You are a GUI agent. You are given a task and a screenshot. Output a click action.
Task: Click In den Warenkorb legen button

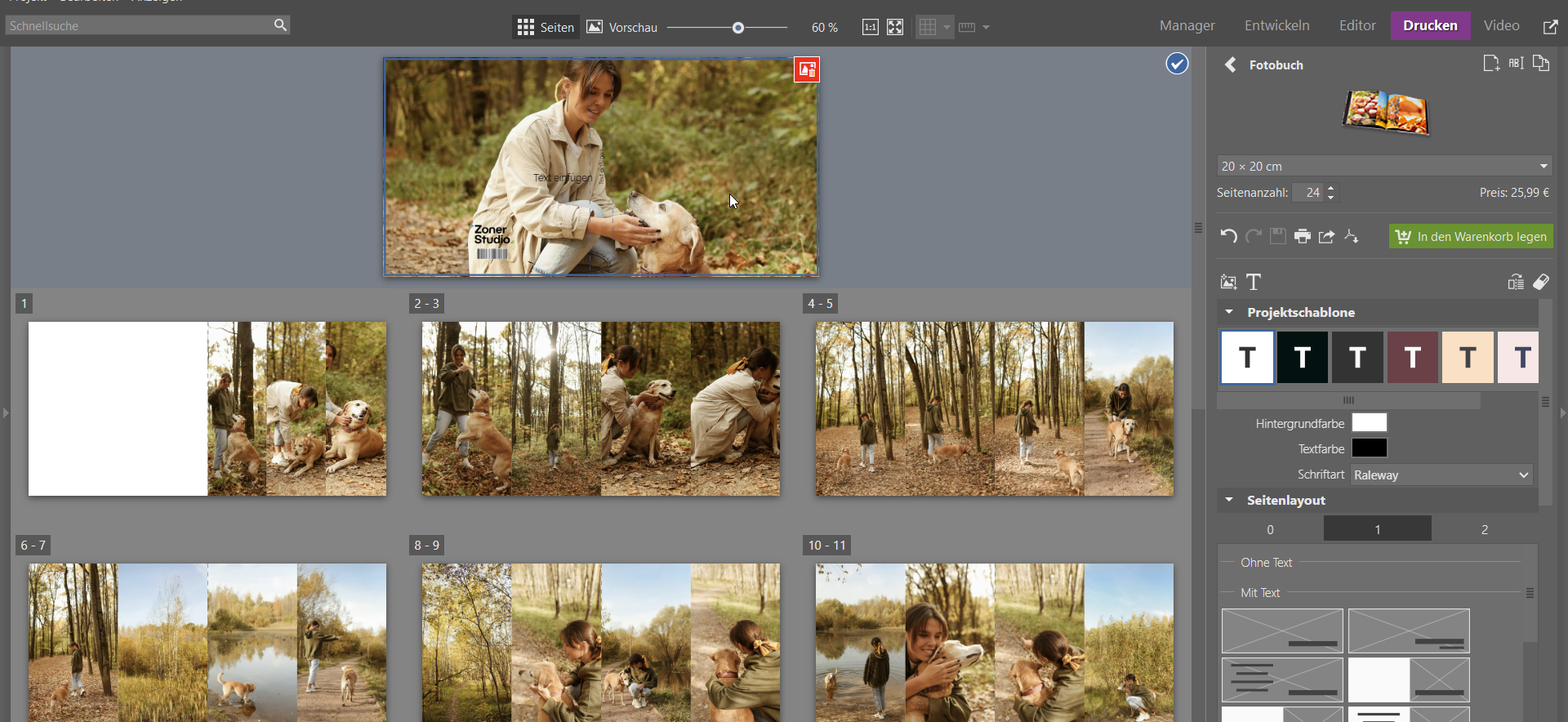(x=1471, y=237)
